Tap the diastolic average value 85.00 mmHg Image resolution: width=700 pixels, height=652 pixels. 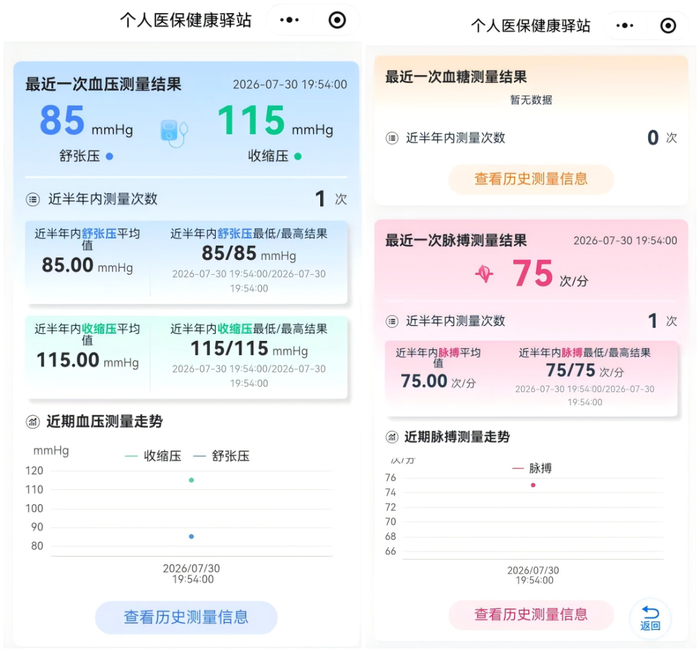pos(88,265)
